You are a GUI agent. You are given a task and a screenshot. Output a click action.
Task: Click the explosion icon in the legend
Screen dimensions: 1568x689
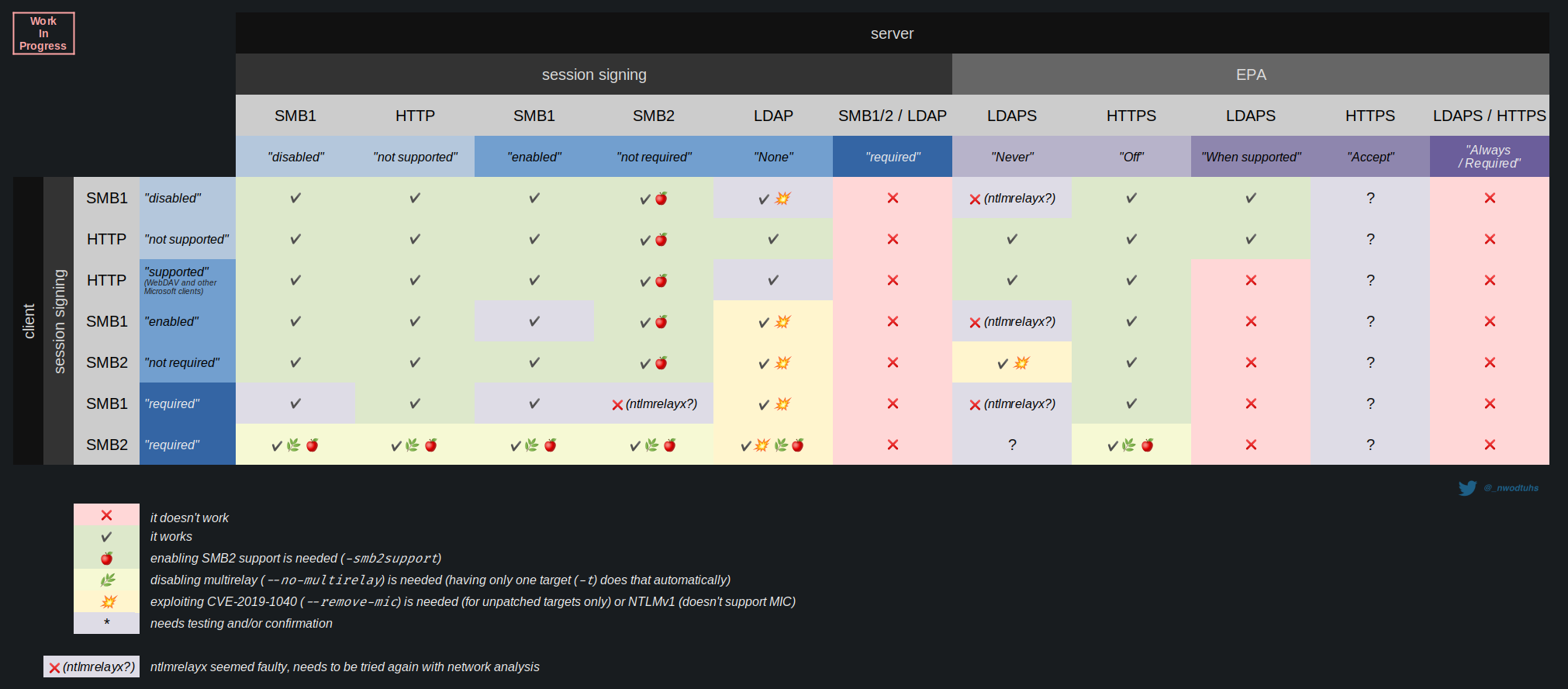pyautogui.click(x=108, y=601)
